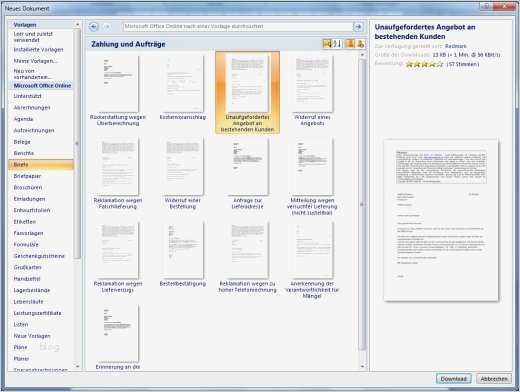This screenshot has width=520, height=392.
Task: Click template gallery scroll-up arrow
Action: point(363,54)
